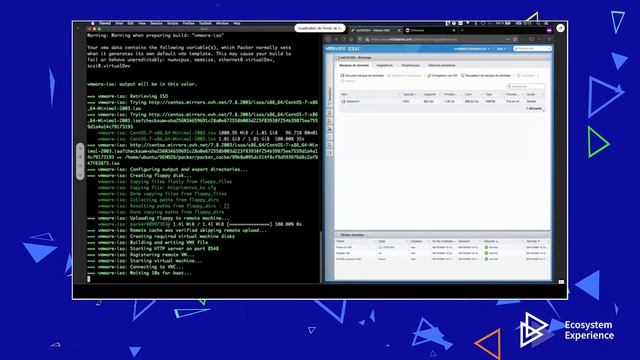Sort by the Libre column header
This screenshot has width=640, height=360.
(472, 94)
